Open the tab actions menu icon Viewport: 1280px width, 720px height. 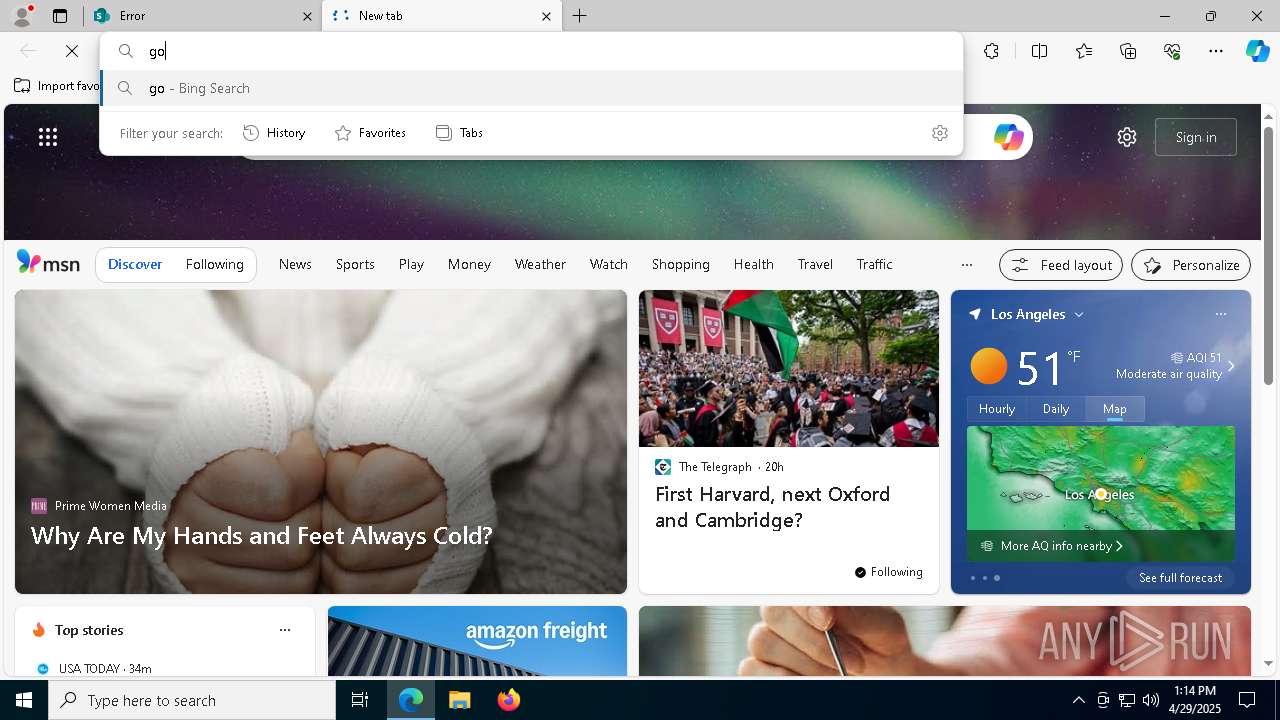pyautogui.click(x=60, y=16)
